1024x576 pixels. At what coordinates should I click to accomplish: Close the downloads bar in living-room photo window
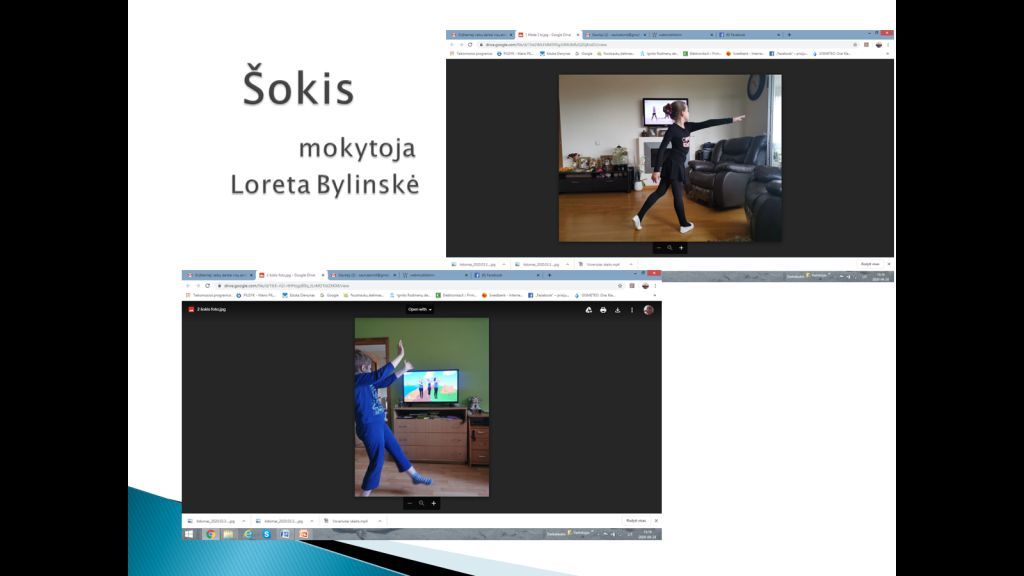[889, 264]
